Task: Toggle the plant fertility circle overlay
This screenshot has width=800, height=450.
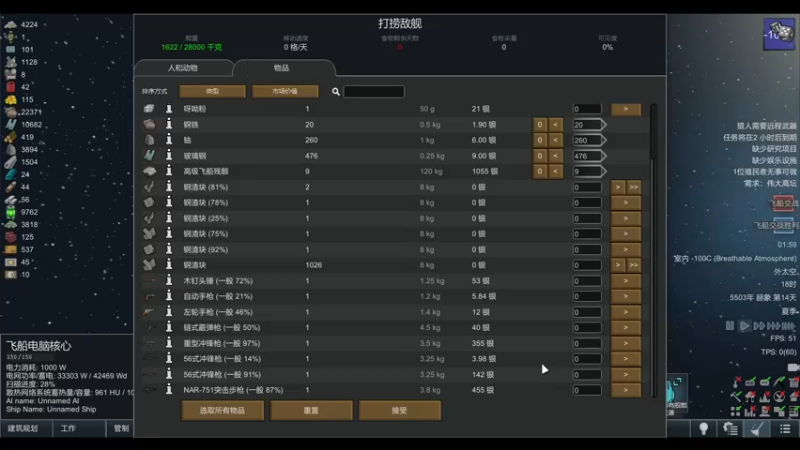Action: tap(780, 396)
